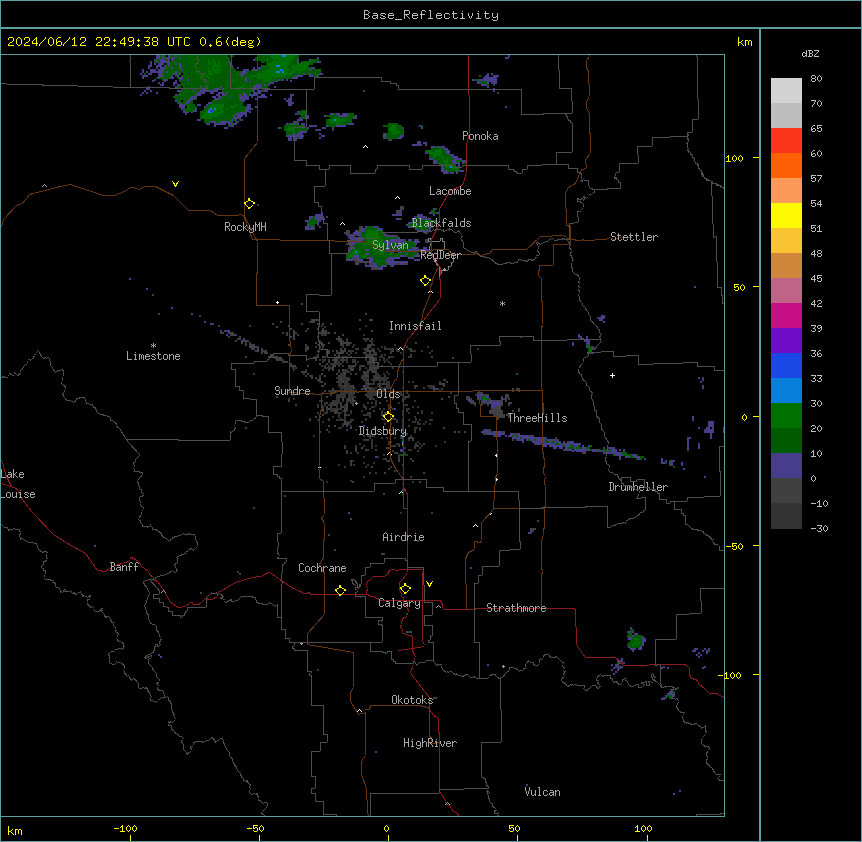862x842 pixels.
Task: Click the bottom-left km unit label
Action: coord(15,830)
